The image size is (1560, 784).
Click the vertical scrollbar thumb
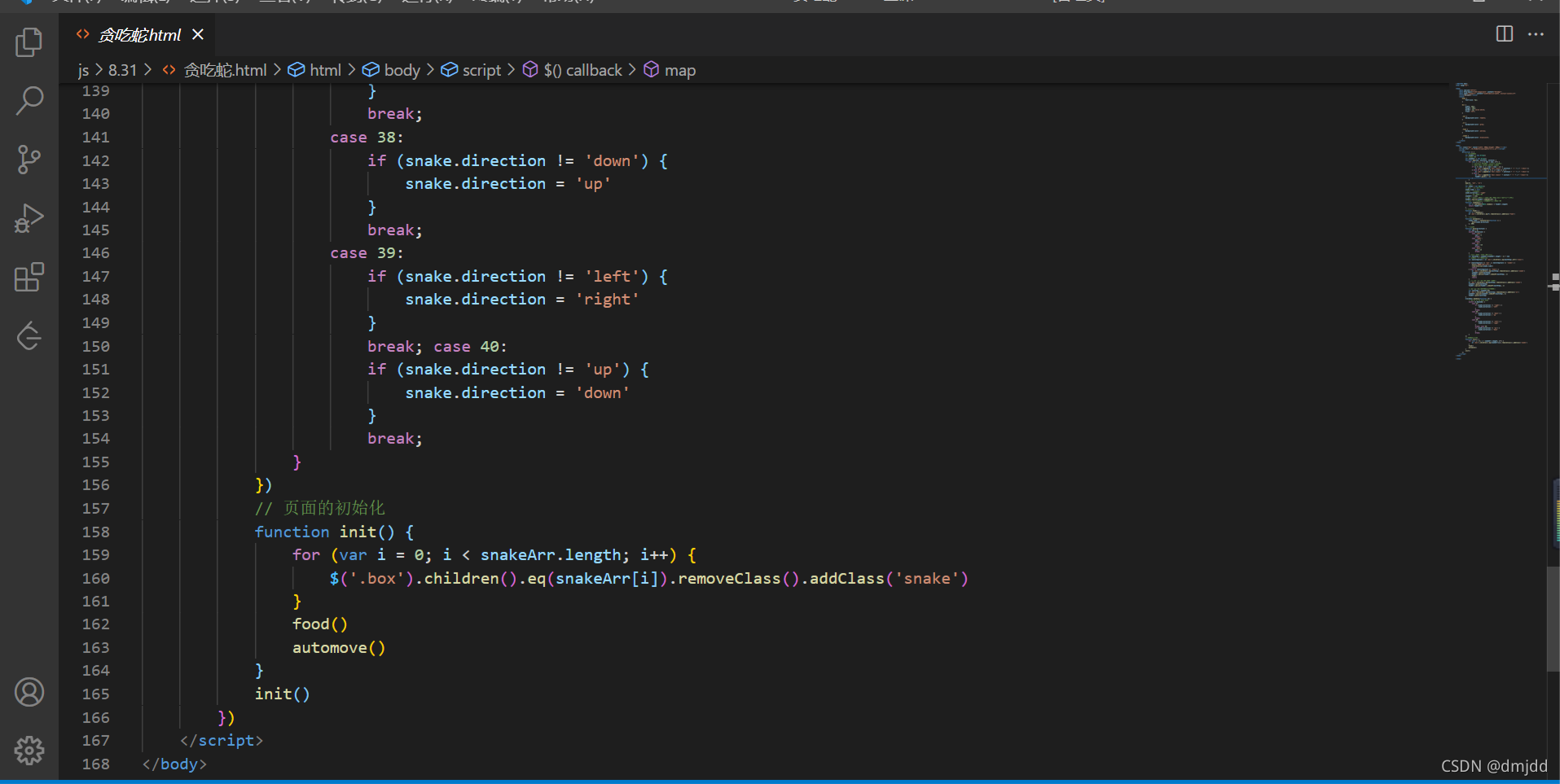click(1553, 619)
